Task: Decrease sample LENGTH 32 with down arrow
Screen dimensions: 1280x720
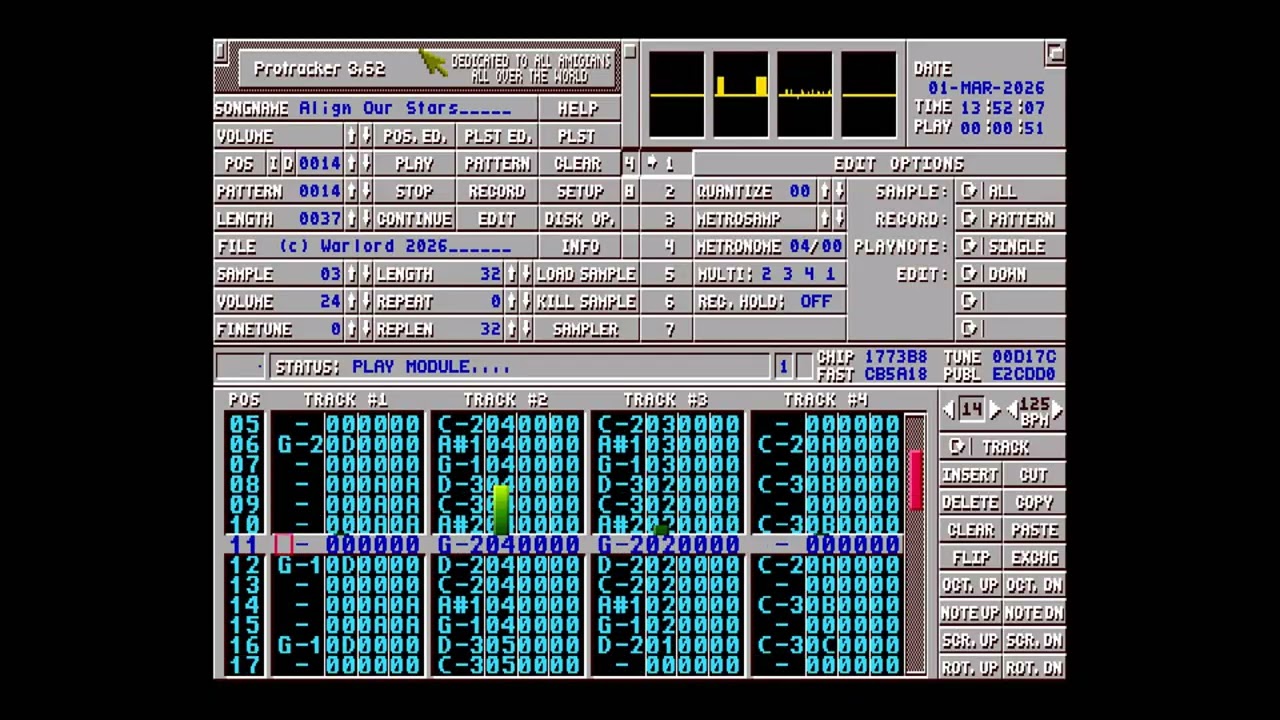Action: pyautogui.click(x=526, y=274)
